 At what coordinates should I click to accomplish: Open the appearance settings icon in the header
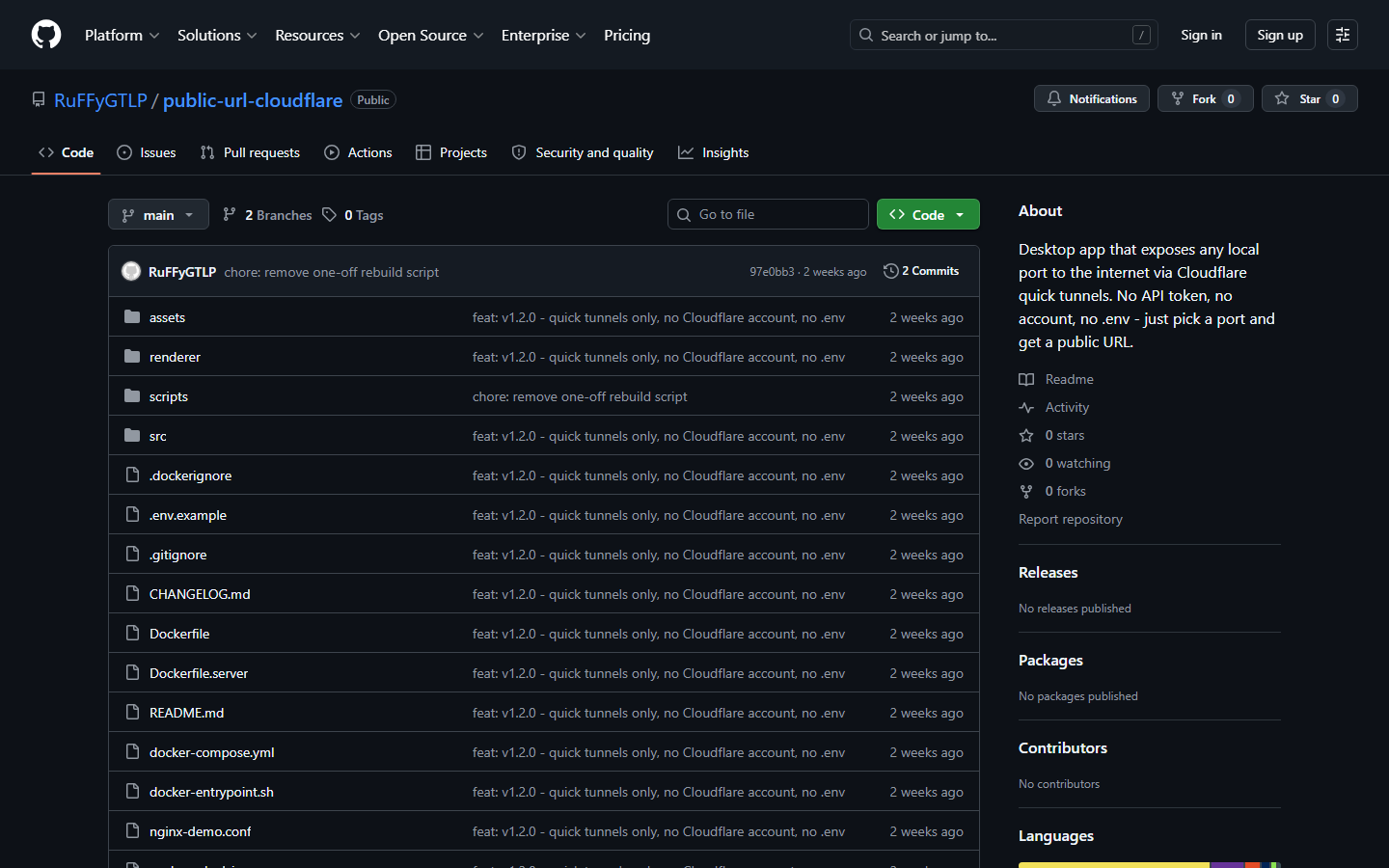(1343, 35)
